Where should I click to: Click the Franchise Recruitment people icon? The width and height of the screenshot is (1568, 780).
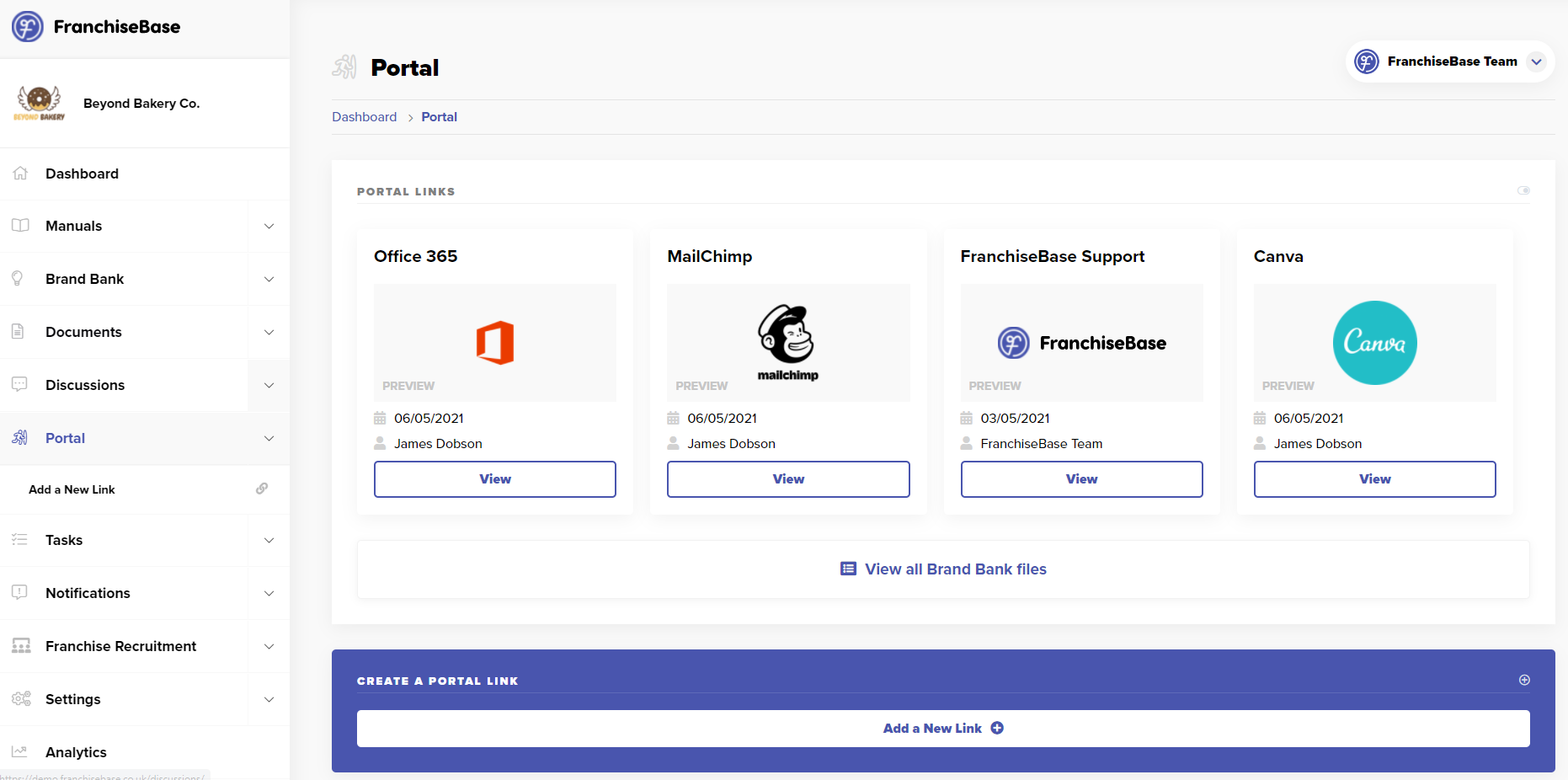point(21,646)
